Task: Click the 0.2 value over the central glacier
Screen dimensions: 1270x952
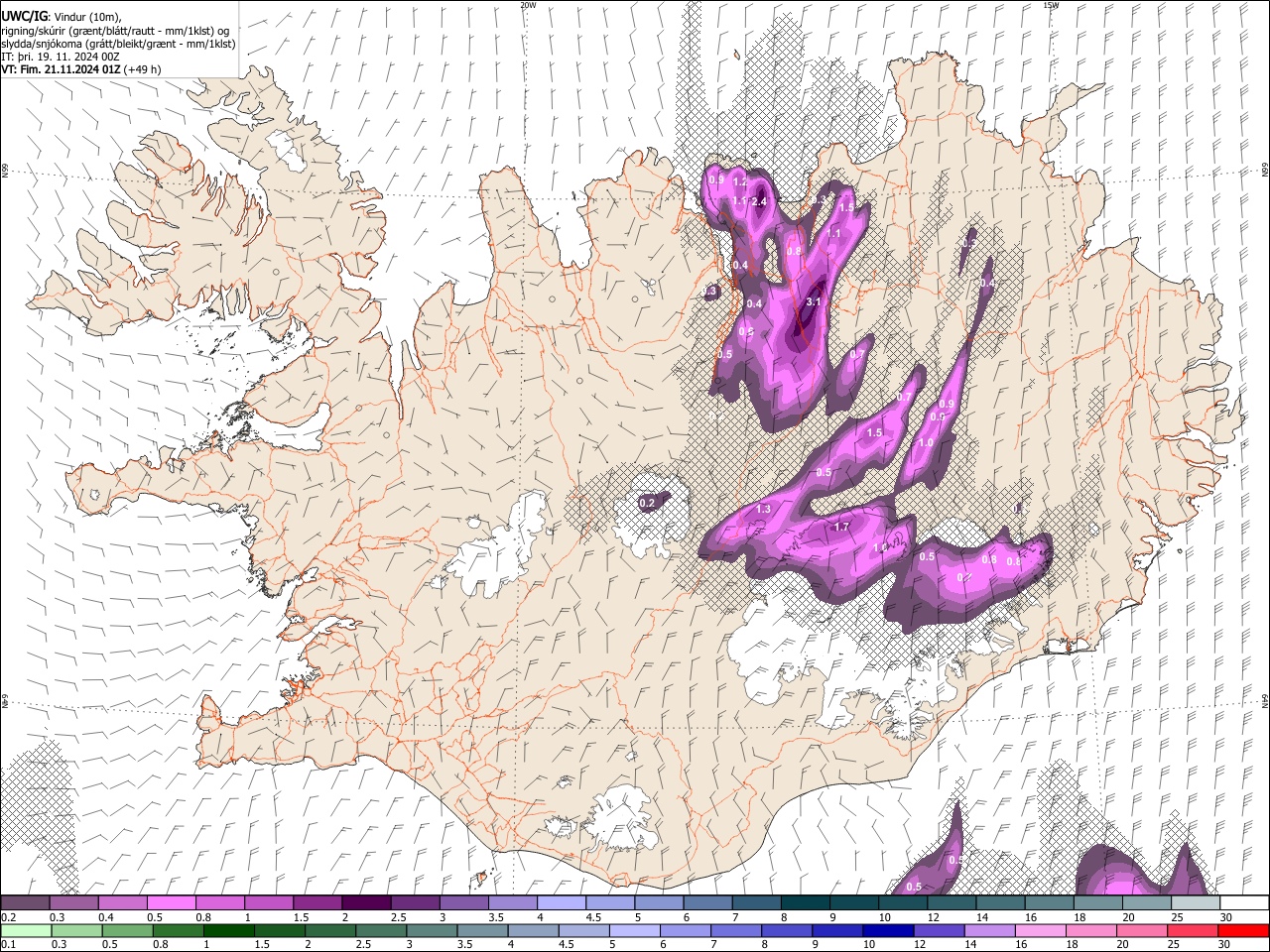Action: [647, 504]
